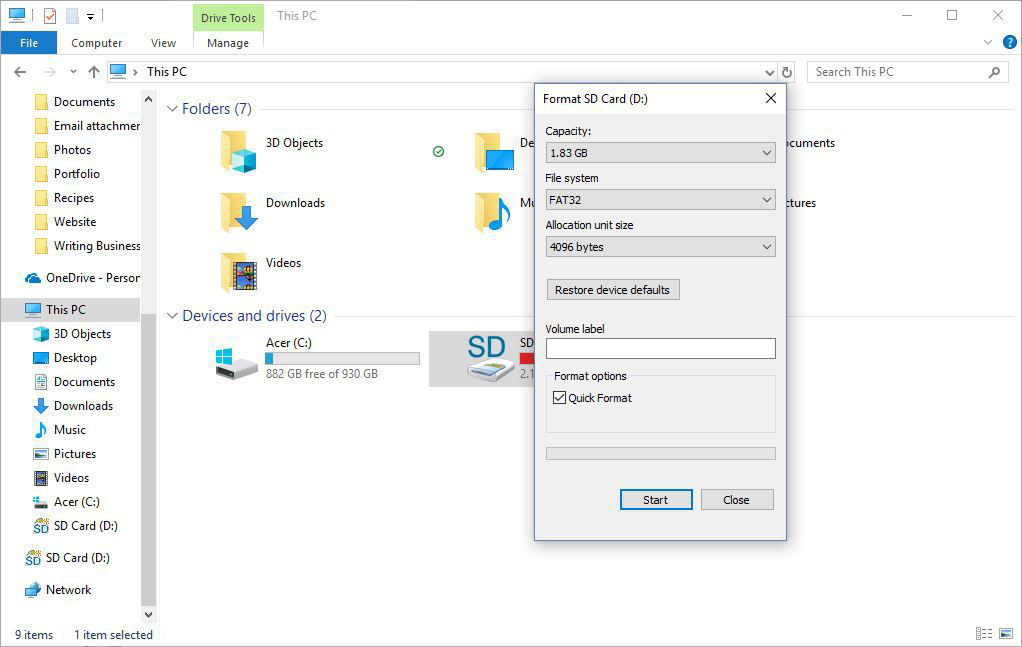Click the Downloads folder icon in Folders
The height and width of the screenshot is (647, 1022).
coord(239,211)
